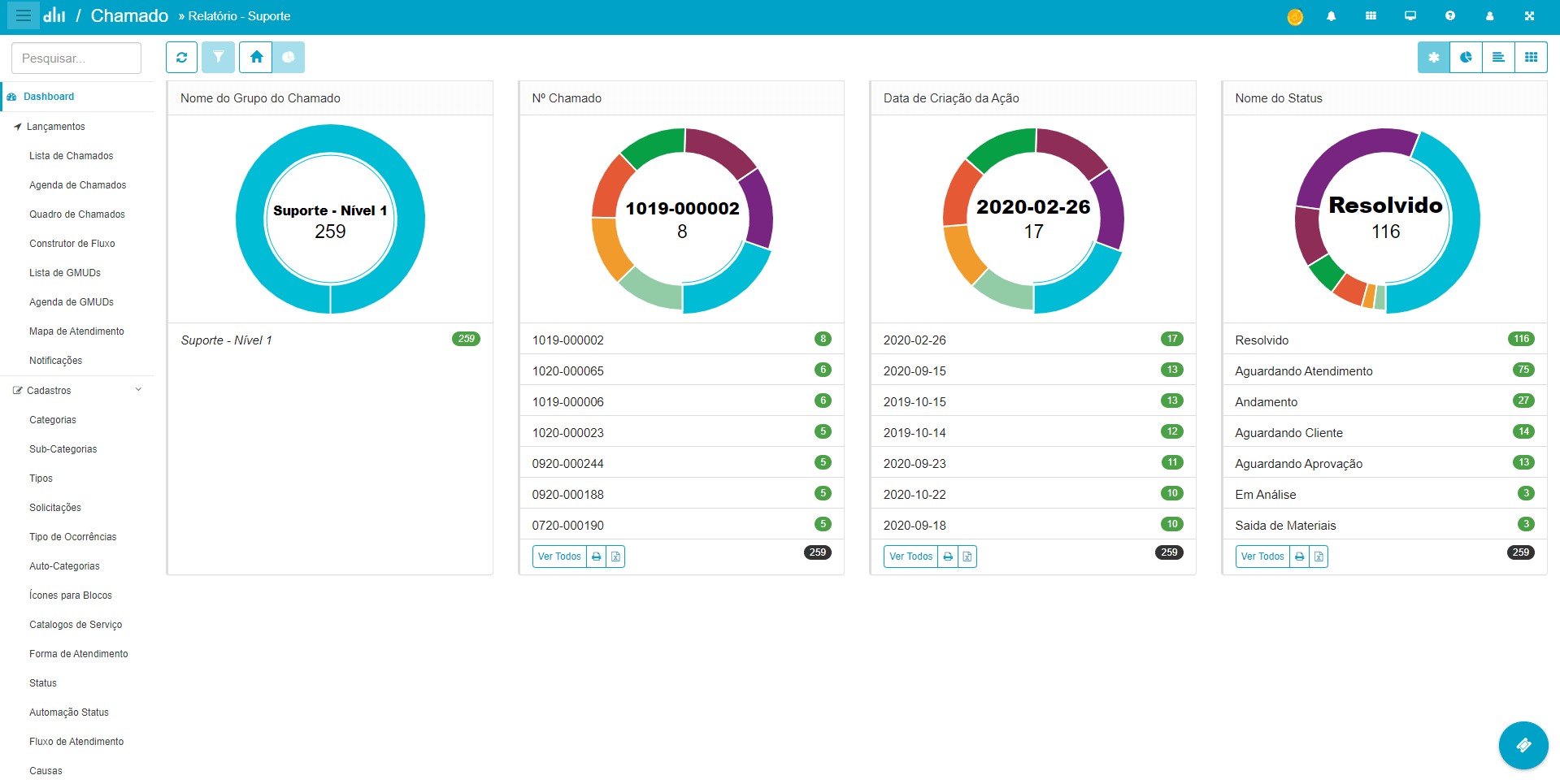Open Lista de Chamados menu item
Image resolution: width=1560 pixels, height=784 pixels.
coord(71,156)
